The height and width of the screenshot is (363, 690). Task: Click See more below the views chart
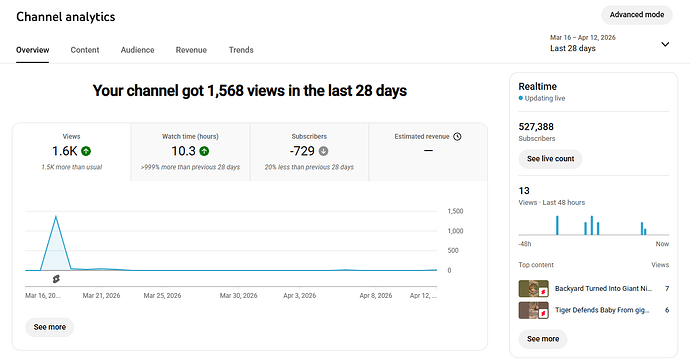50,327
